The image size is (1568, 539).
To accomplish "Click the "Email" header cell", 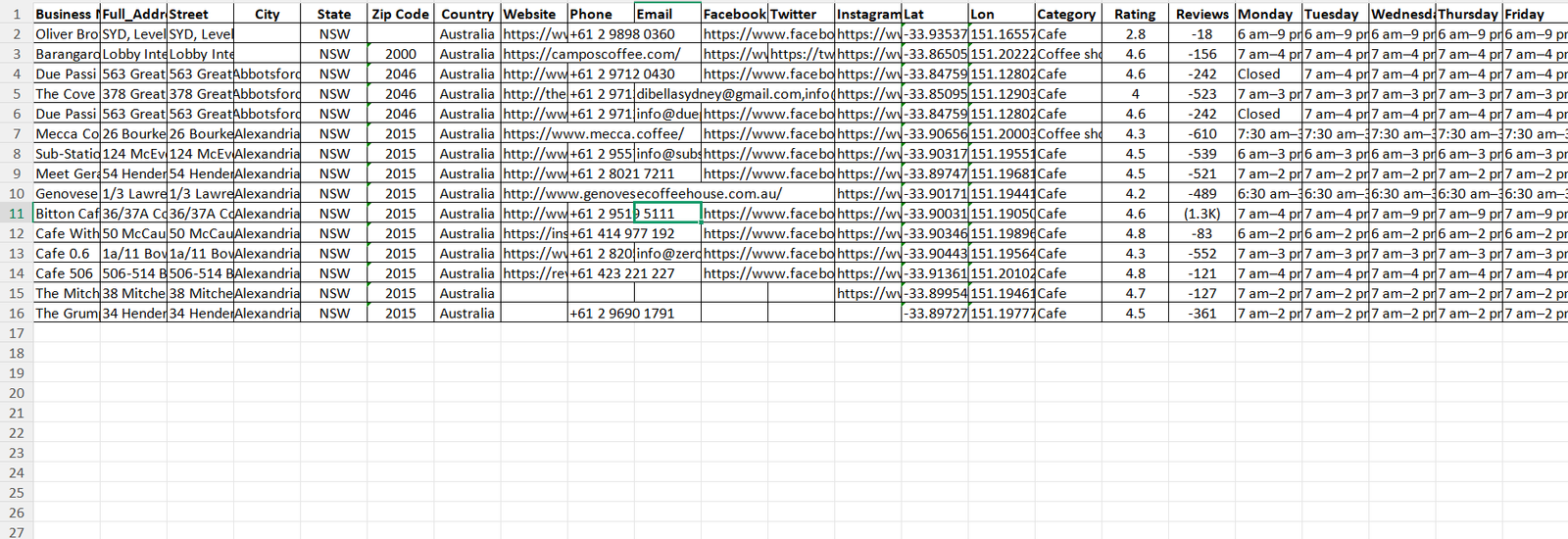I will click(x=667, y=14).
